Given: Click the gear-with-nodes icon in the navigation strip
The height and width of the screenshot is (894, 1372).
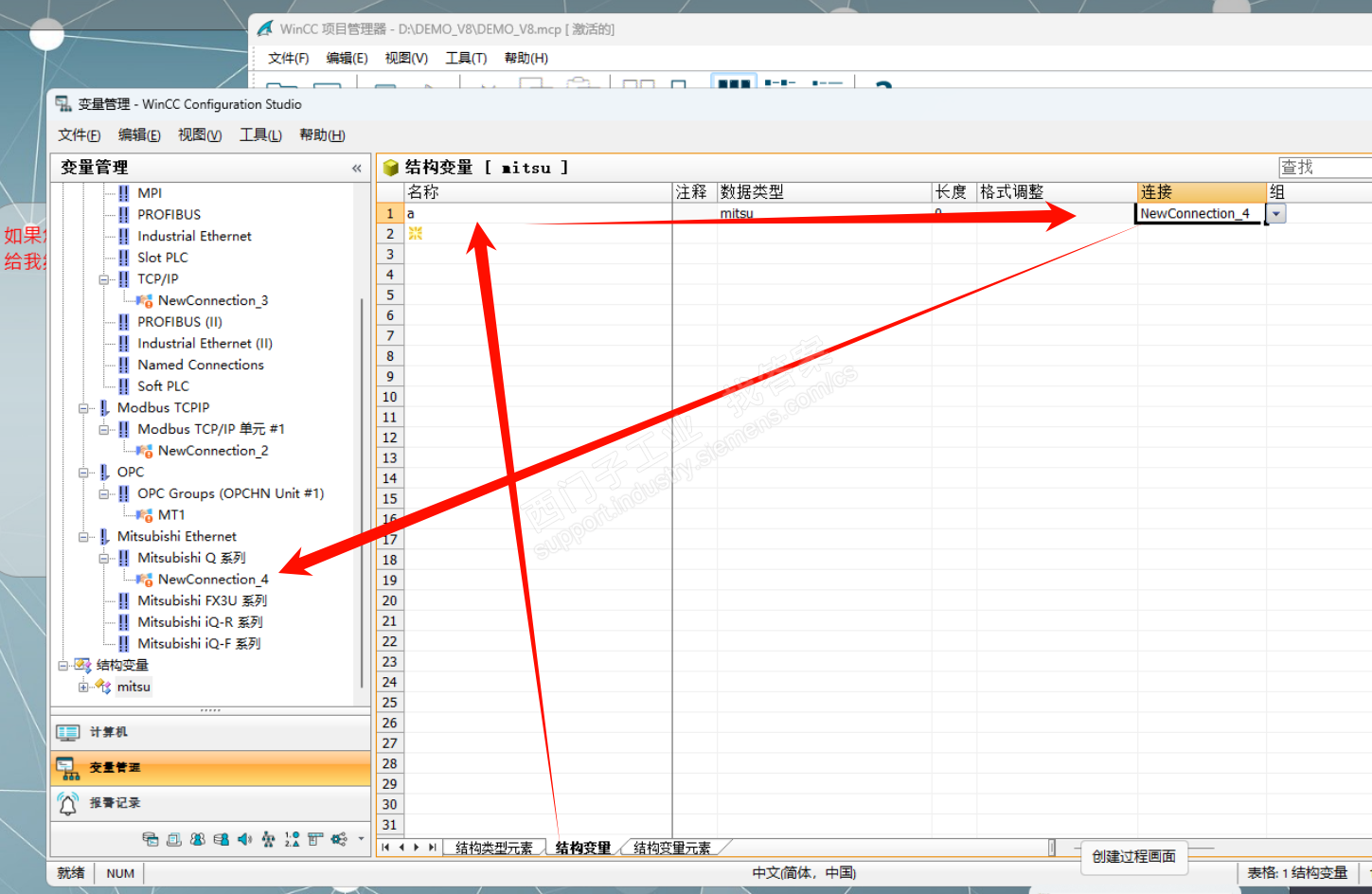Looking at the screenshot, I should [x=339, y=839].
